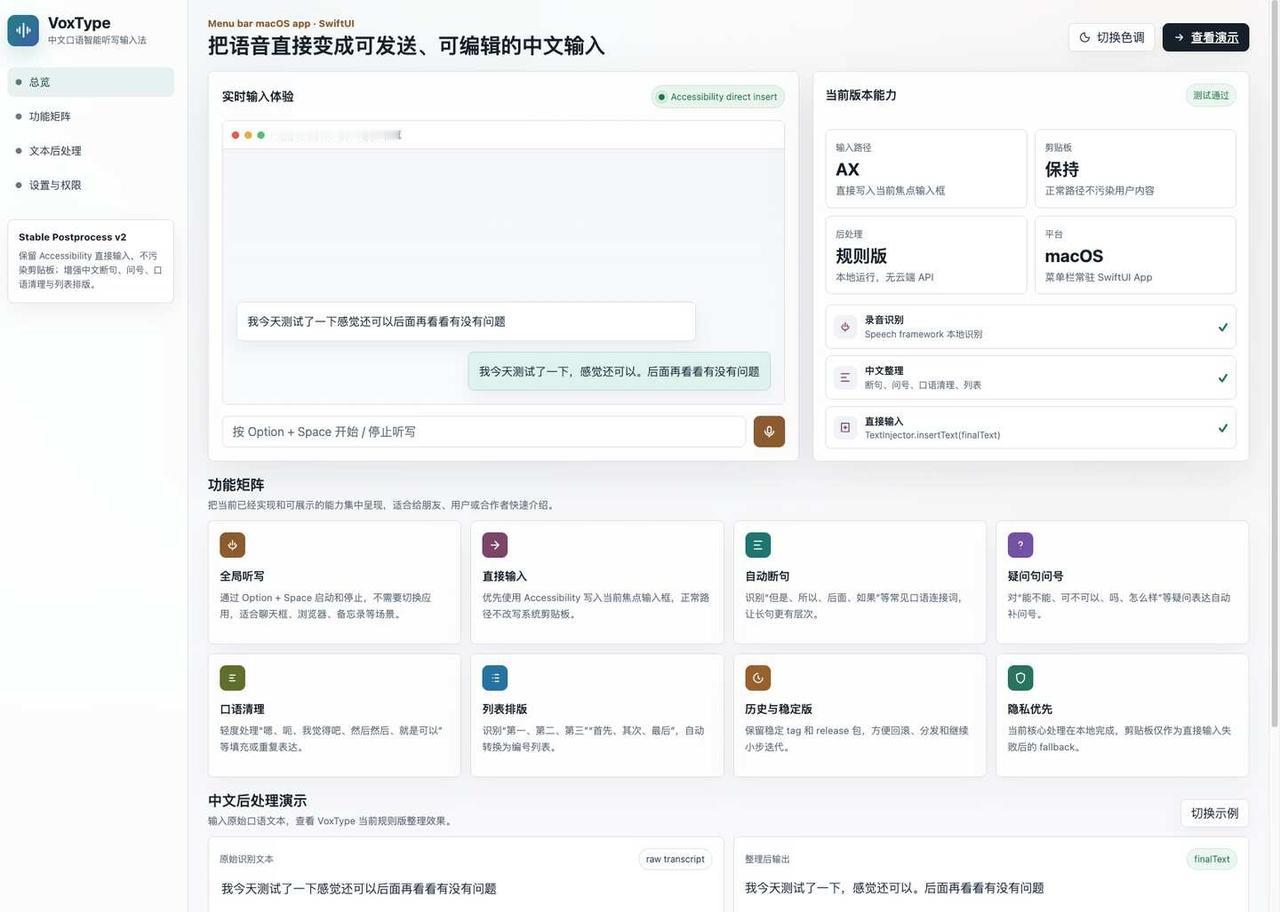Open the 功能矩阵 sidebar item
The image size is (1280, 912).
(x=91, y=116)
